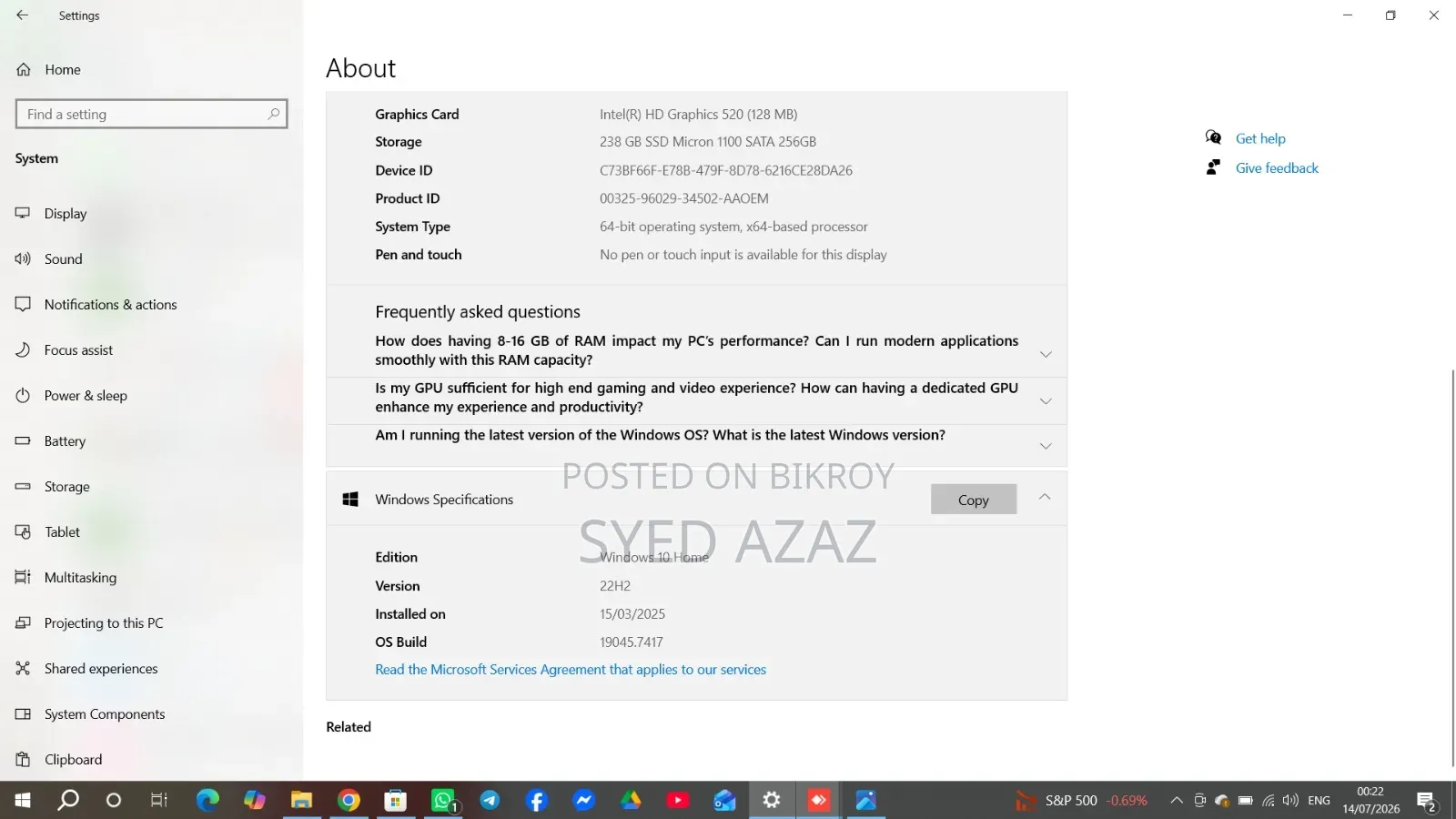Click the Shared experiences icon

(x=23, y=669)
